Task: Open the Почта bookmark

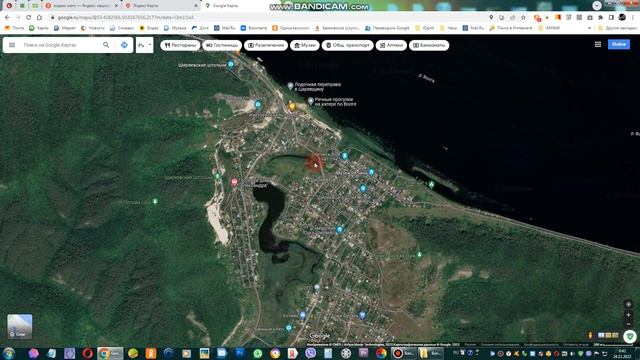Action: coord(14,28)
